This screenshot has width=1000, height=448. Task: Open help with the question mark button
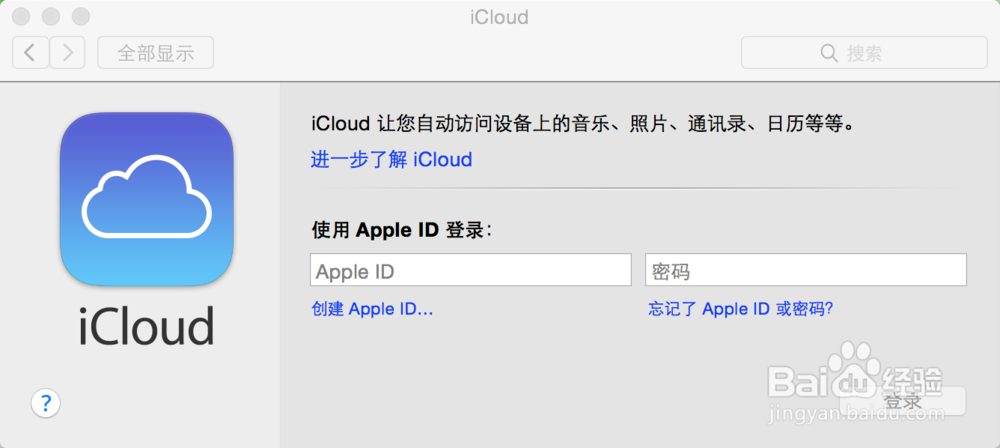(x=46, y=403)
